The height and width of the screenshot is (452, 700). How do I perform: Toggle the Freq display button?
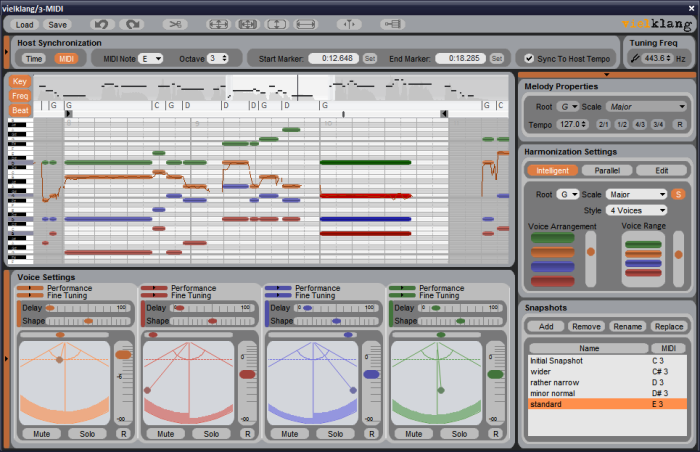[x=20, y=96]
